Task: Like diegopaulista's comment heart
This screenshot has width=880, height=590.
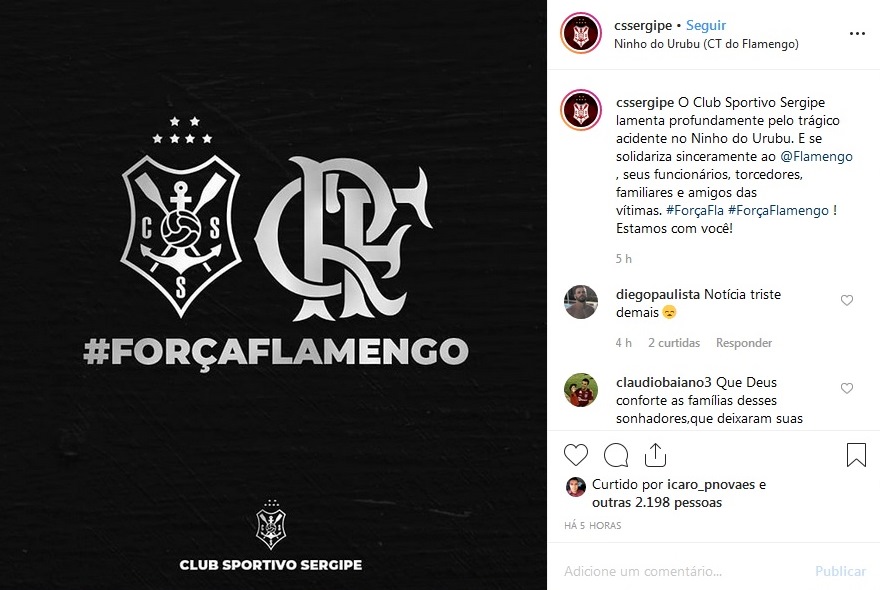Action: pyautogui.click(x=847, y=300)
